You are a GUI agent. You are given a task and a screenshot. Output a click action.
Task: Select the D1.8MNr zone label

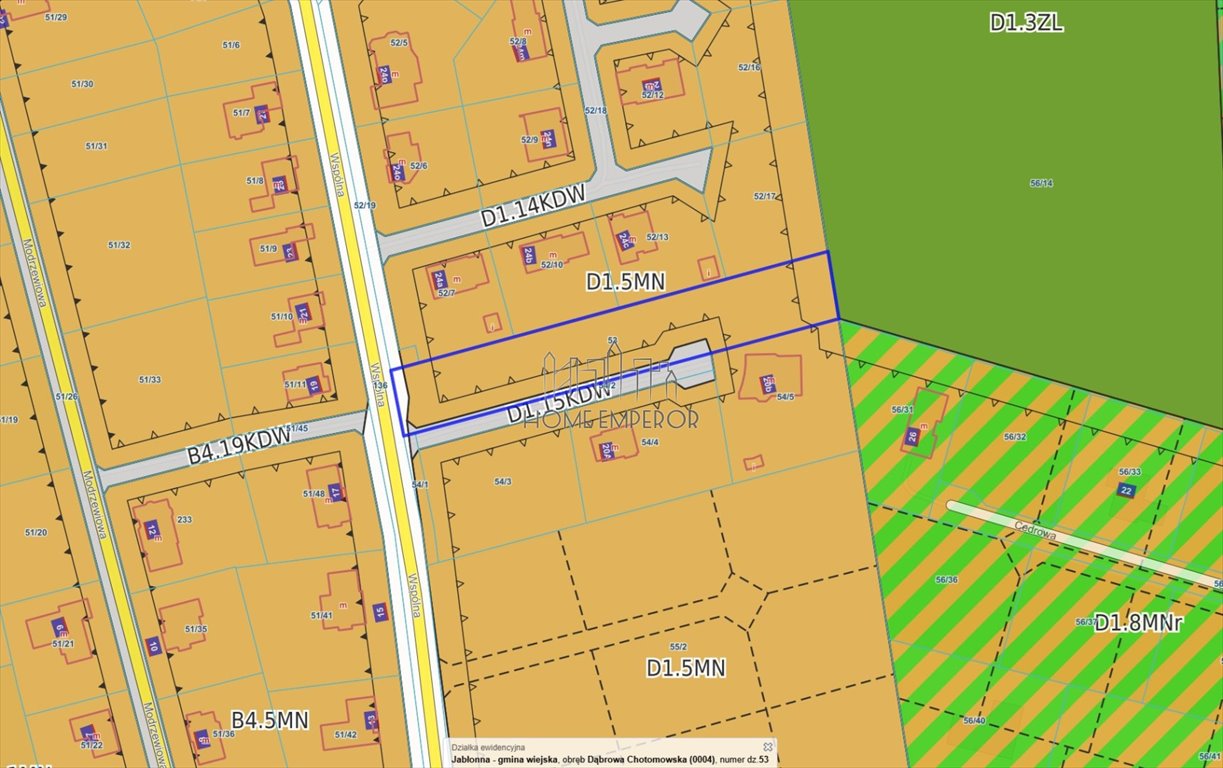coord(1138,623)
